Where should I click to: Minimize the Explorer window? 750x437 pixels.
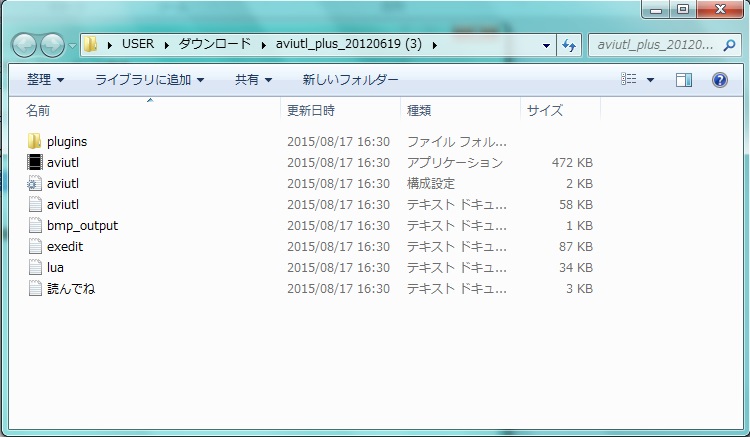click(x=655, y=9)
